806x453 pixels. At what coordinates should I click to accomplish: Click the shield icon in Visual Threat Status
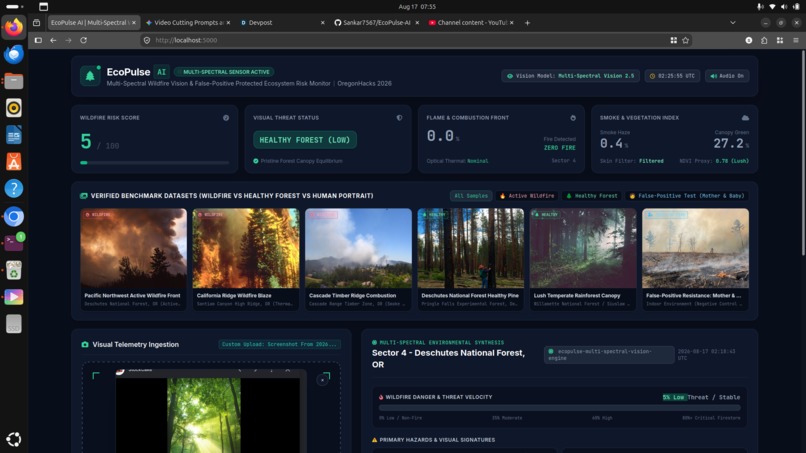pos(399,118)
